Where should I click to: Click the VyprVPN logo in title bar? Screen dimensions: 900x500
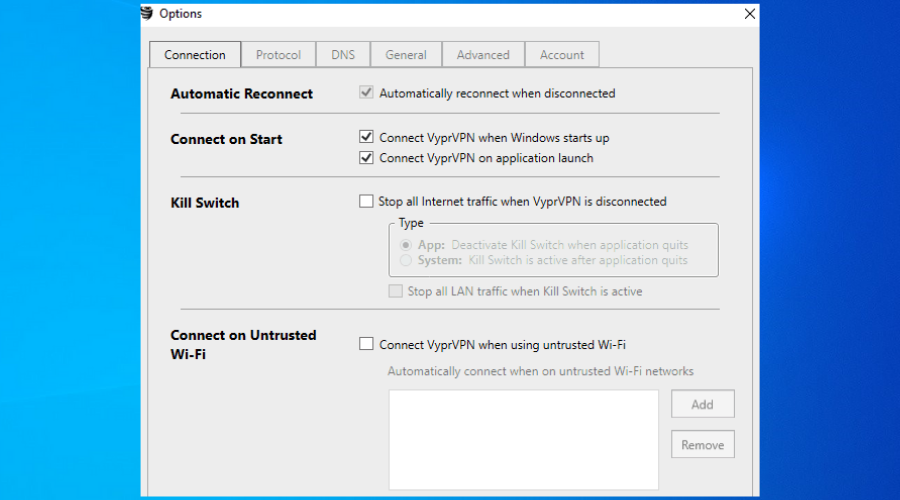149,14
